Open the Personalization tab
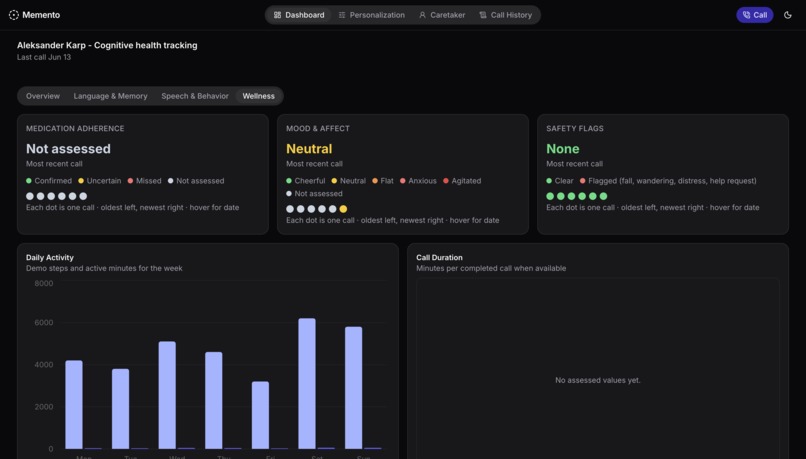 click(372, 15)
